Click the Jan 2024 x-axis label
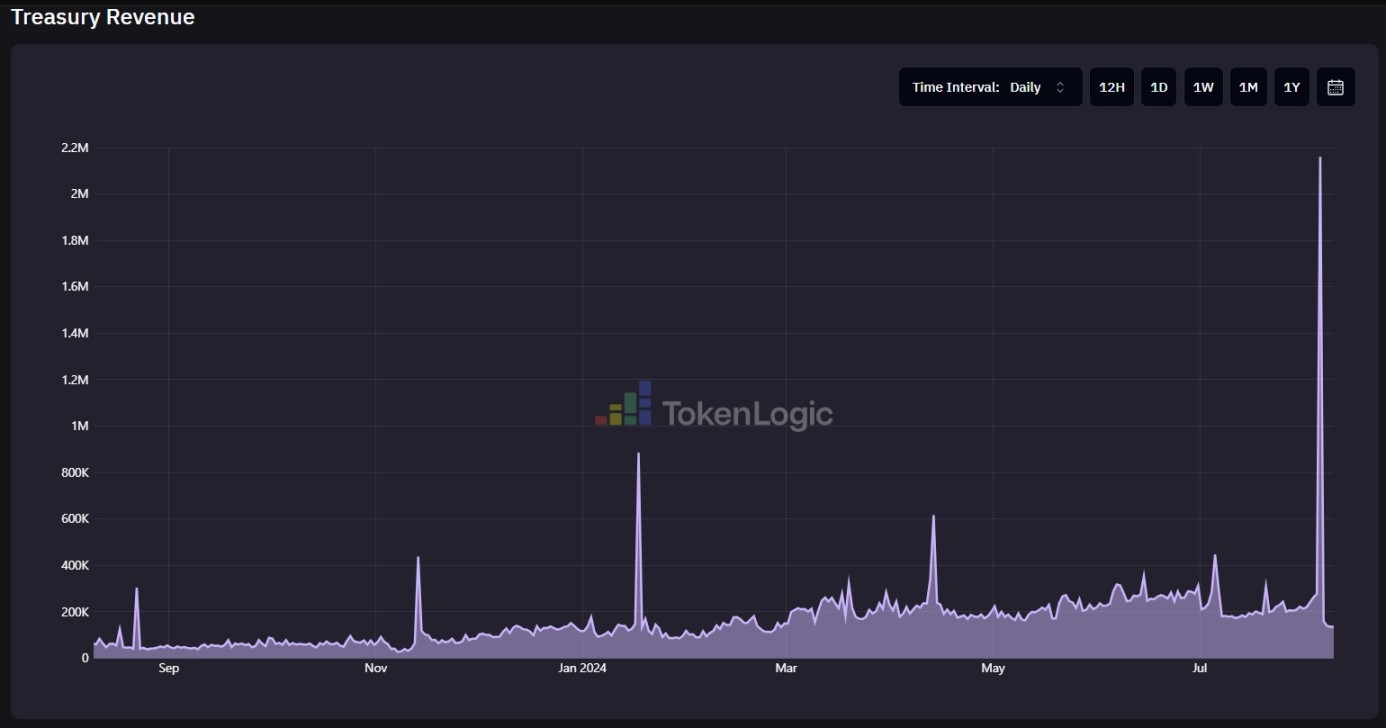The width and height of the screenshot is (1386, 728). (x=581, y=668)
